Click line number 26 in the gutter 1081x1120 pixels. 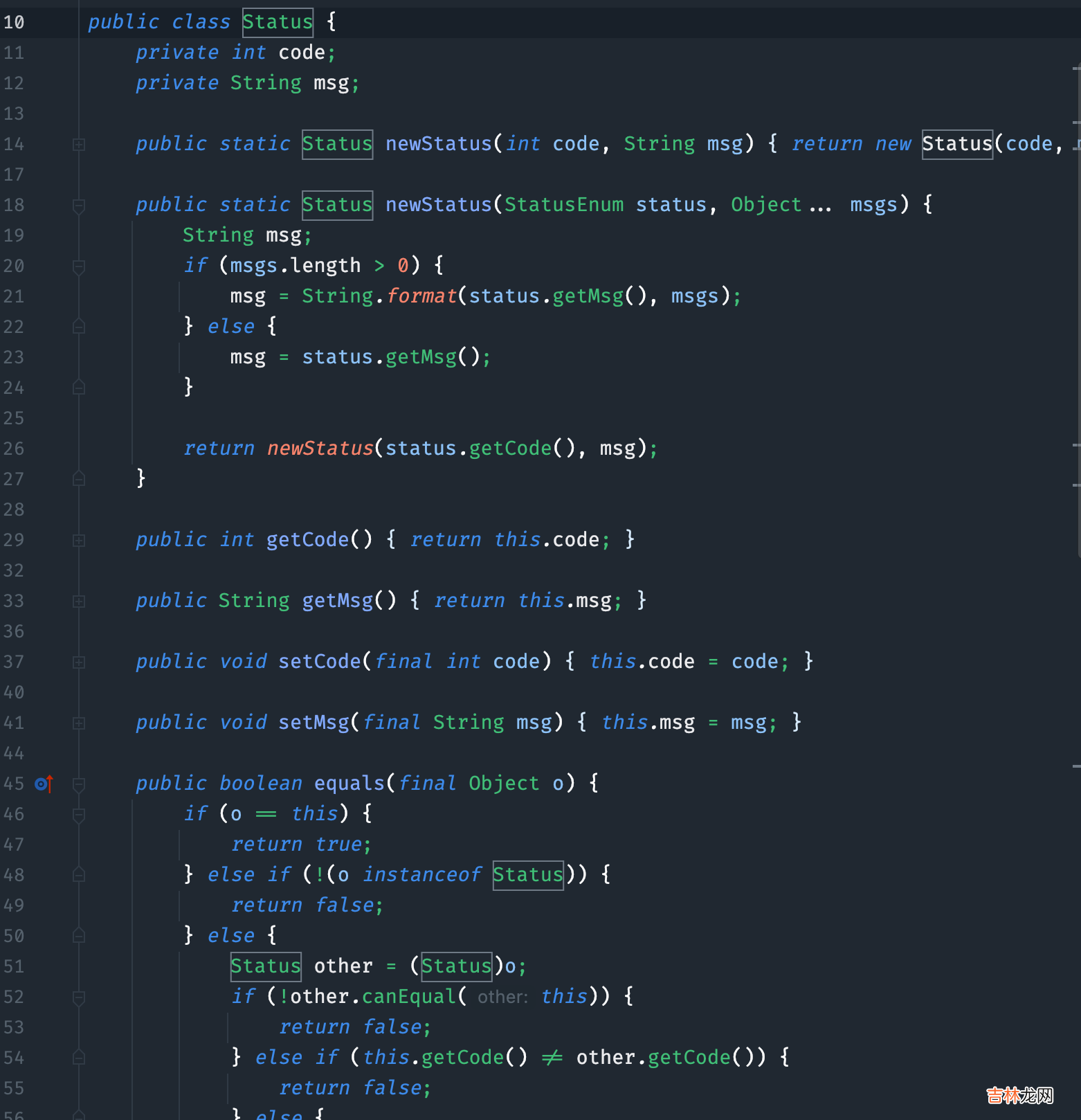click(14, 449)
